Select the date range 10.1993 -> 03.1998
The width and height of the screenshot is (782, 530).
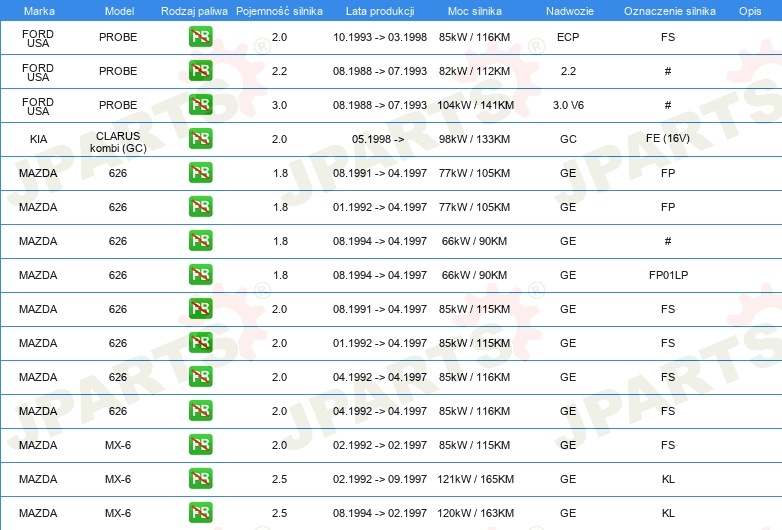click(380, 37)
